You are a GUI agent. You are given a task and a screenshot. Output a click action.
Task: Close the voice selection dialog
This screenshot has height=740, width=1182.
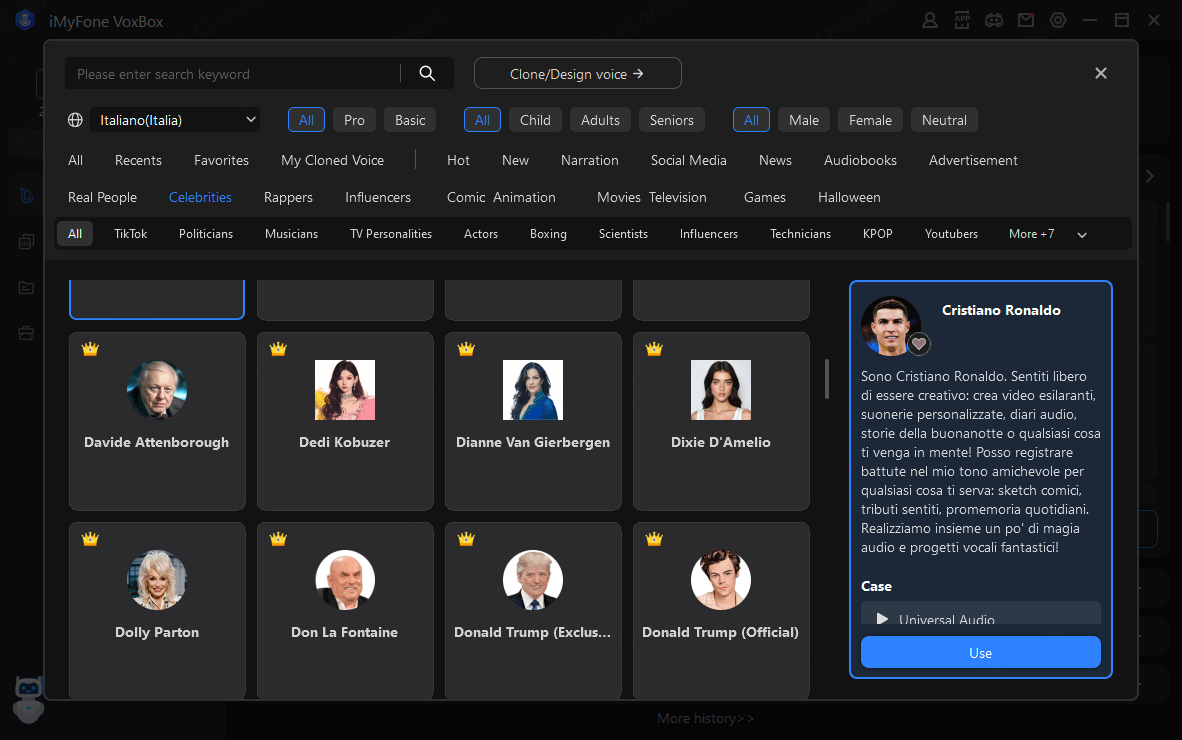(1100, 73)
